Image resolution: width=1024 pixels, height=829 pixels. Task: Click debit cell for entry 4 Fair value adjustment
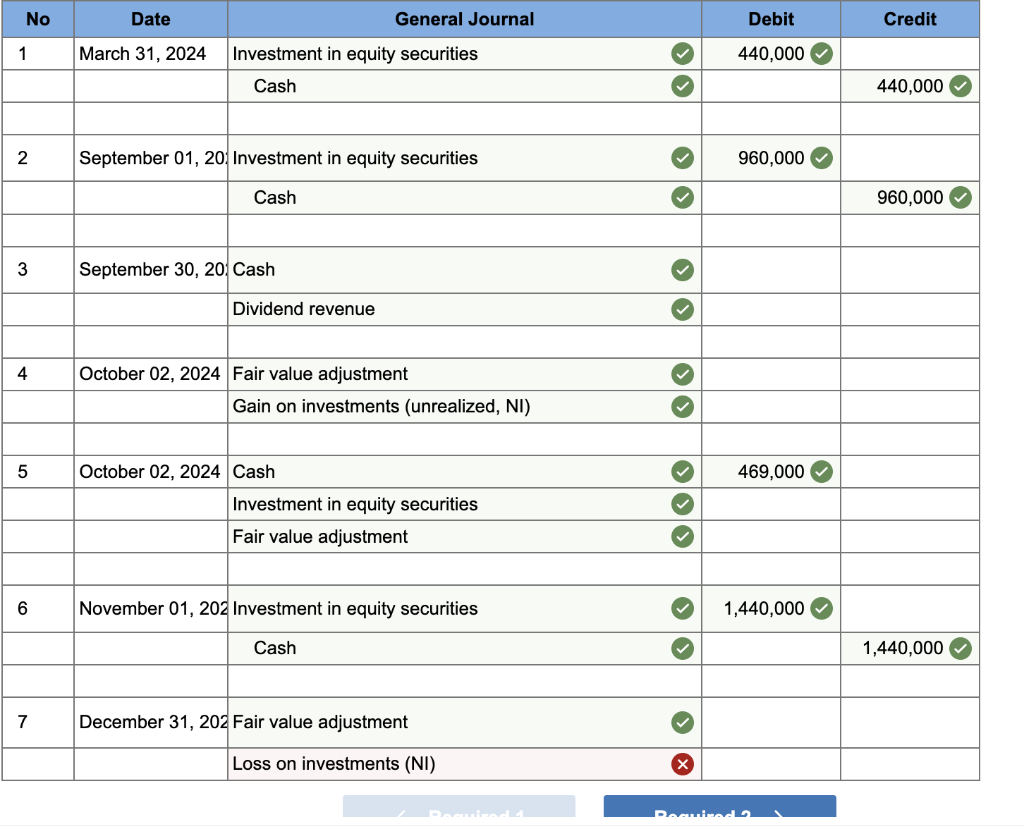click(x=771, y=374)
